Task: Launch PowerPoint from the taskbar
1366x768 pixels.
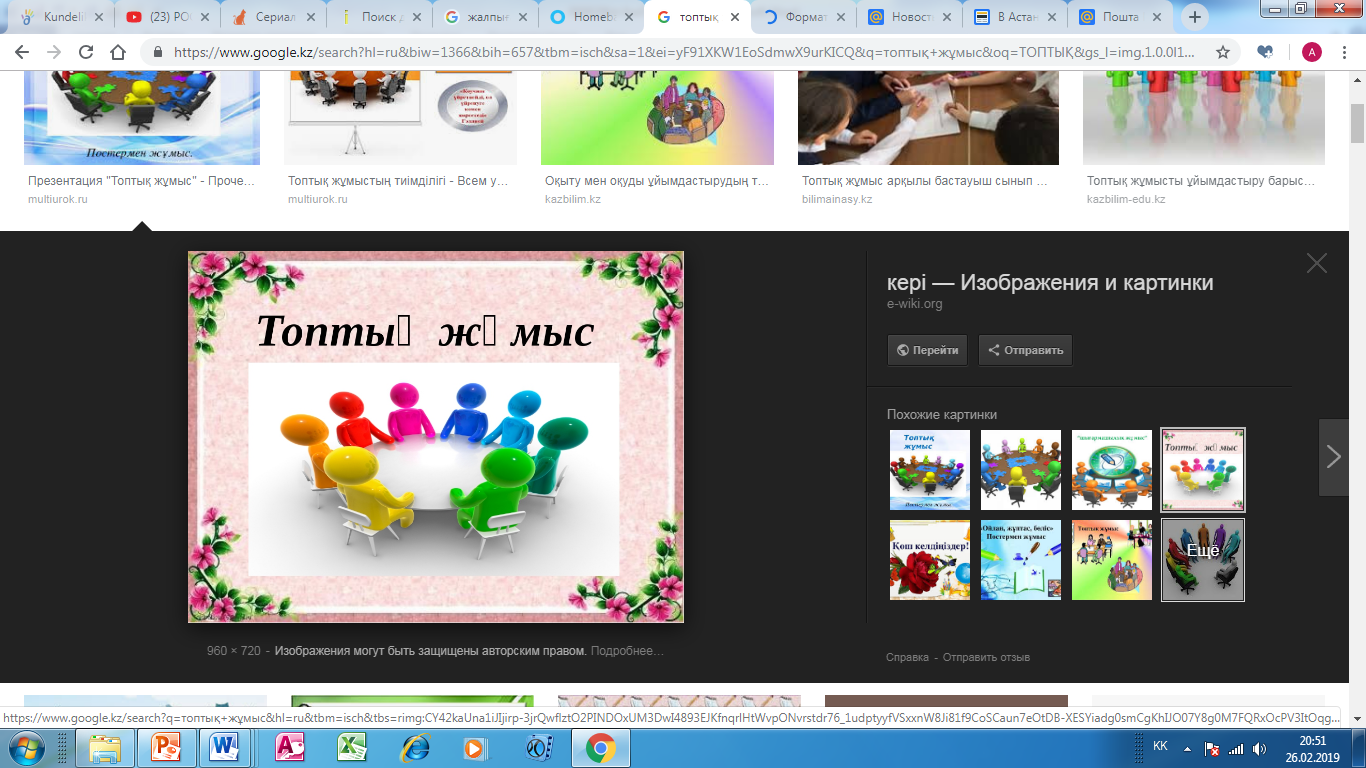Action: (165, 748)
